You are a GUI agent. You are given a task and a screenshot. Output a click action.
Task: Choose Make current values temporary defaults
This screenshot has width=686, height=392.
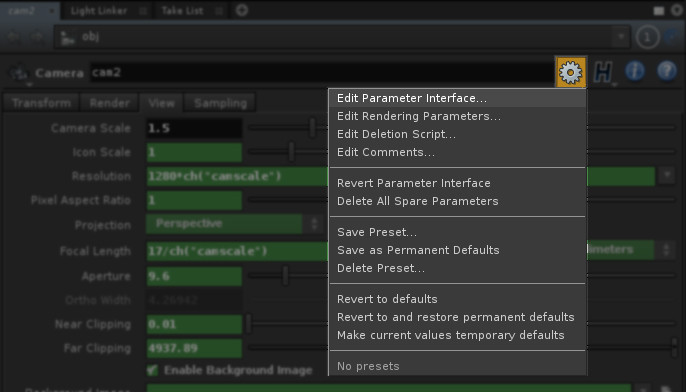click(x=457, y=335)
